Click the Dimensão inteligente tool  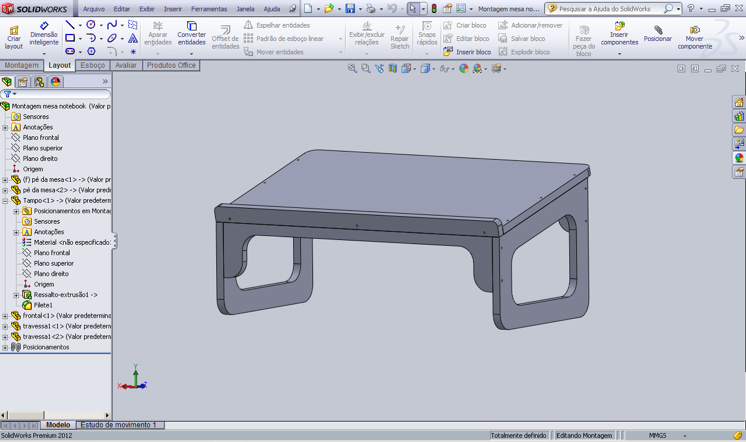coord(44,34)
